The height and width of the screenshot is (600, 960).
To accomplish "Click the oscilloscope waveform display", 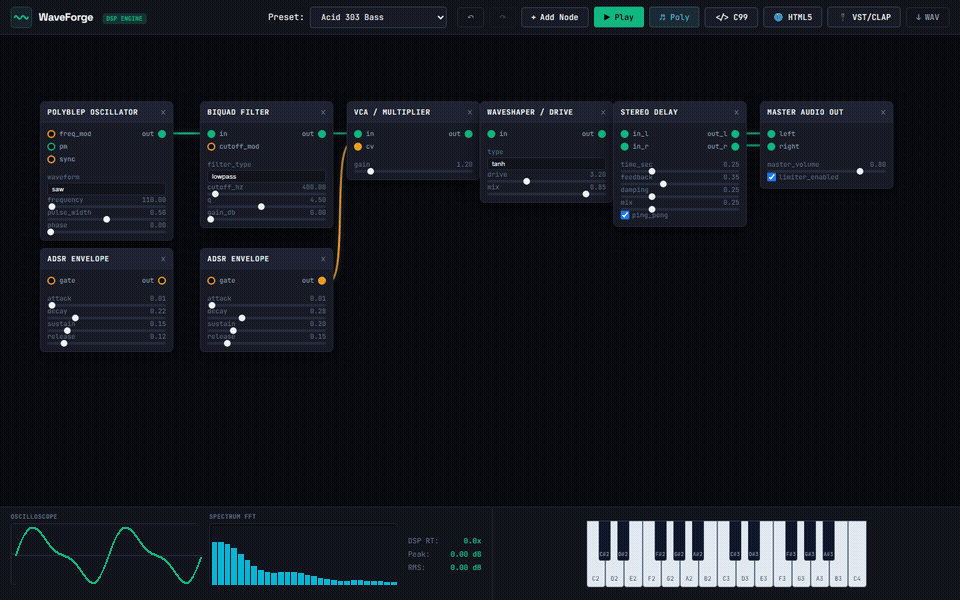I will click(x=107, y=555).
